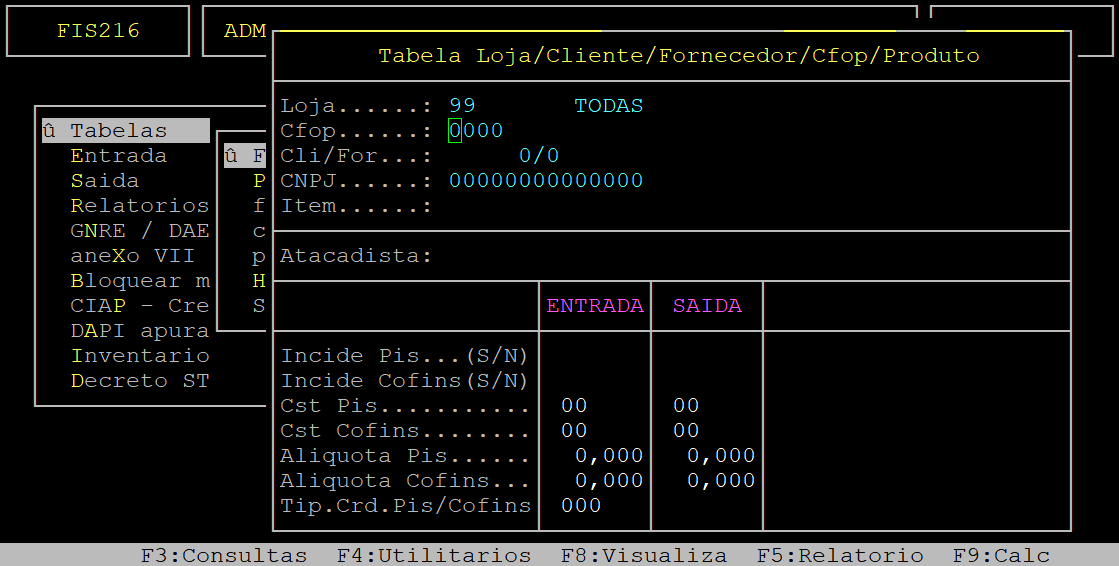Click the Cfop code input field
The image size is (1119, 566).
(x=476, y=131)
